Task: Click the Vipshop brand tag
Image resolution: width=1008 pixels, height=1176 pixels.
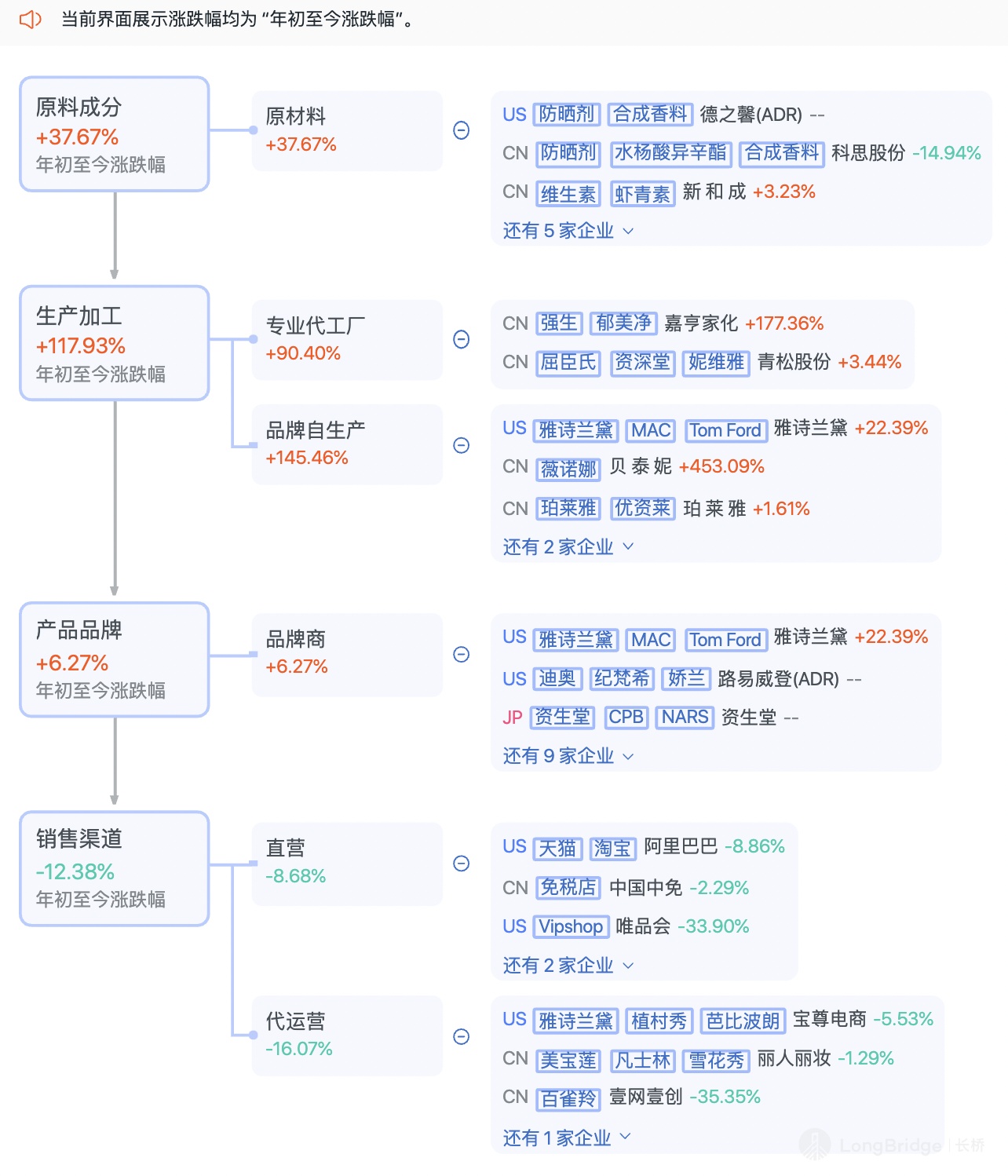Action: (571, 926)
